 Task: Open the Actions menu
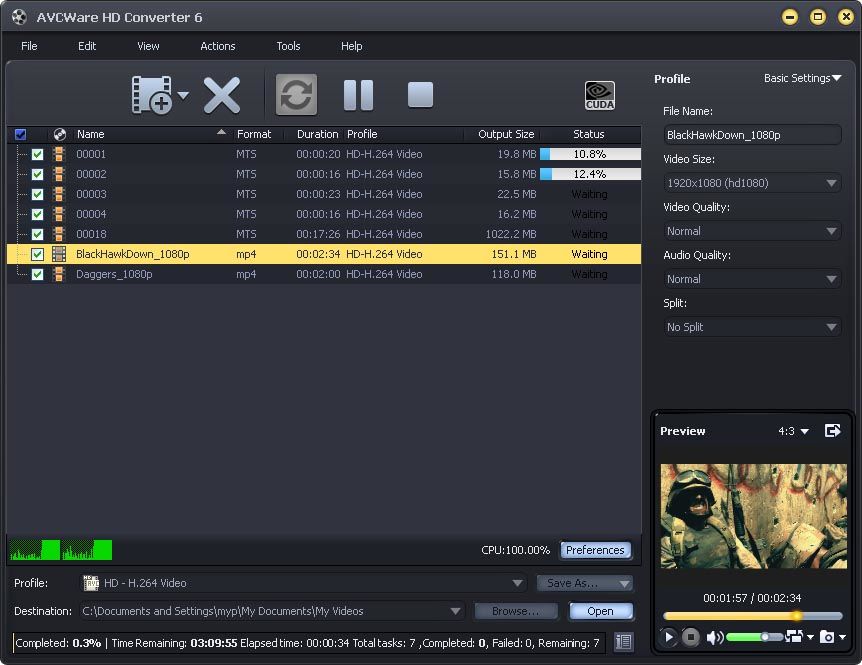pos(218,46)
